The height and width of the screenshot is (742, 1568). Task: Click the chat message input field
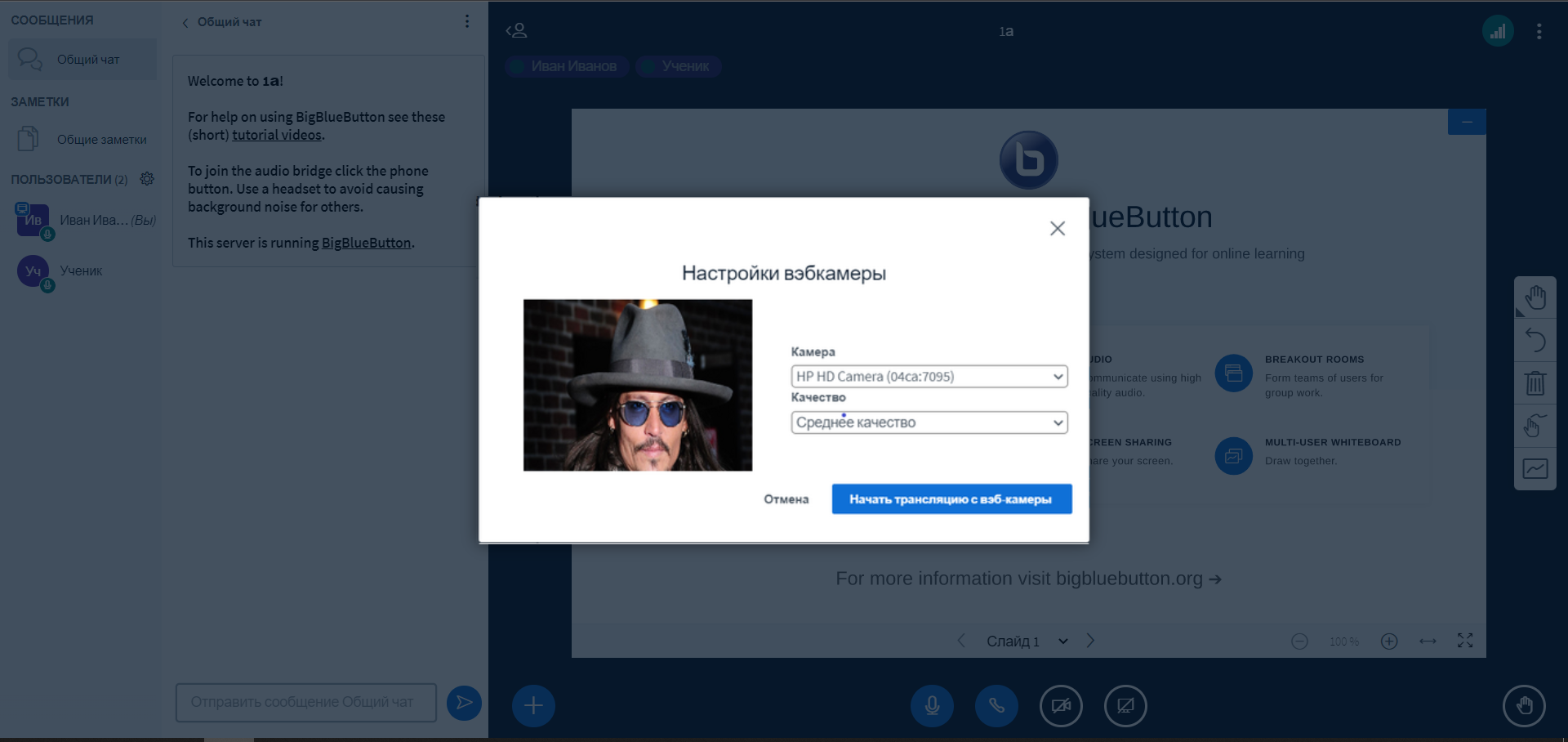pos(305,703)
